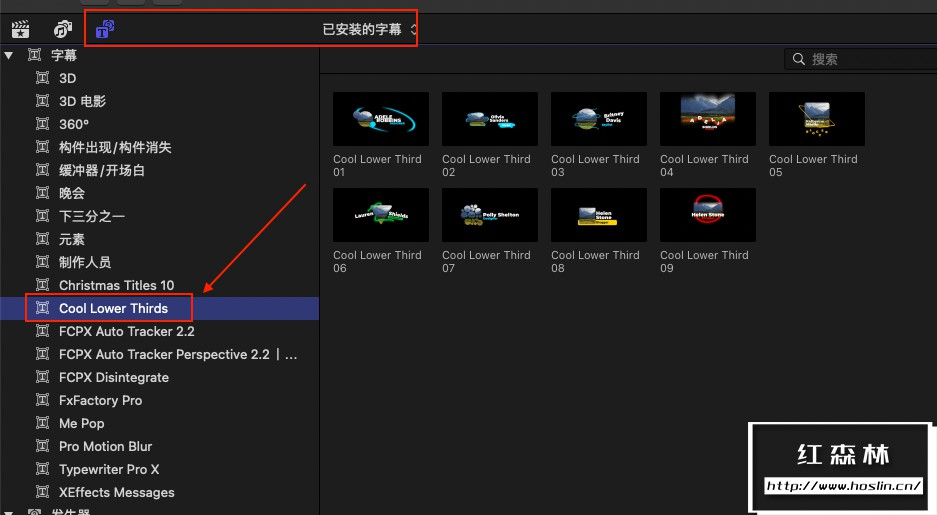Open the Photos and Audio sidebar icon
937x515 pixels.
point(63,29)
